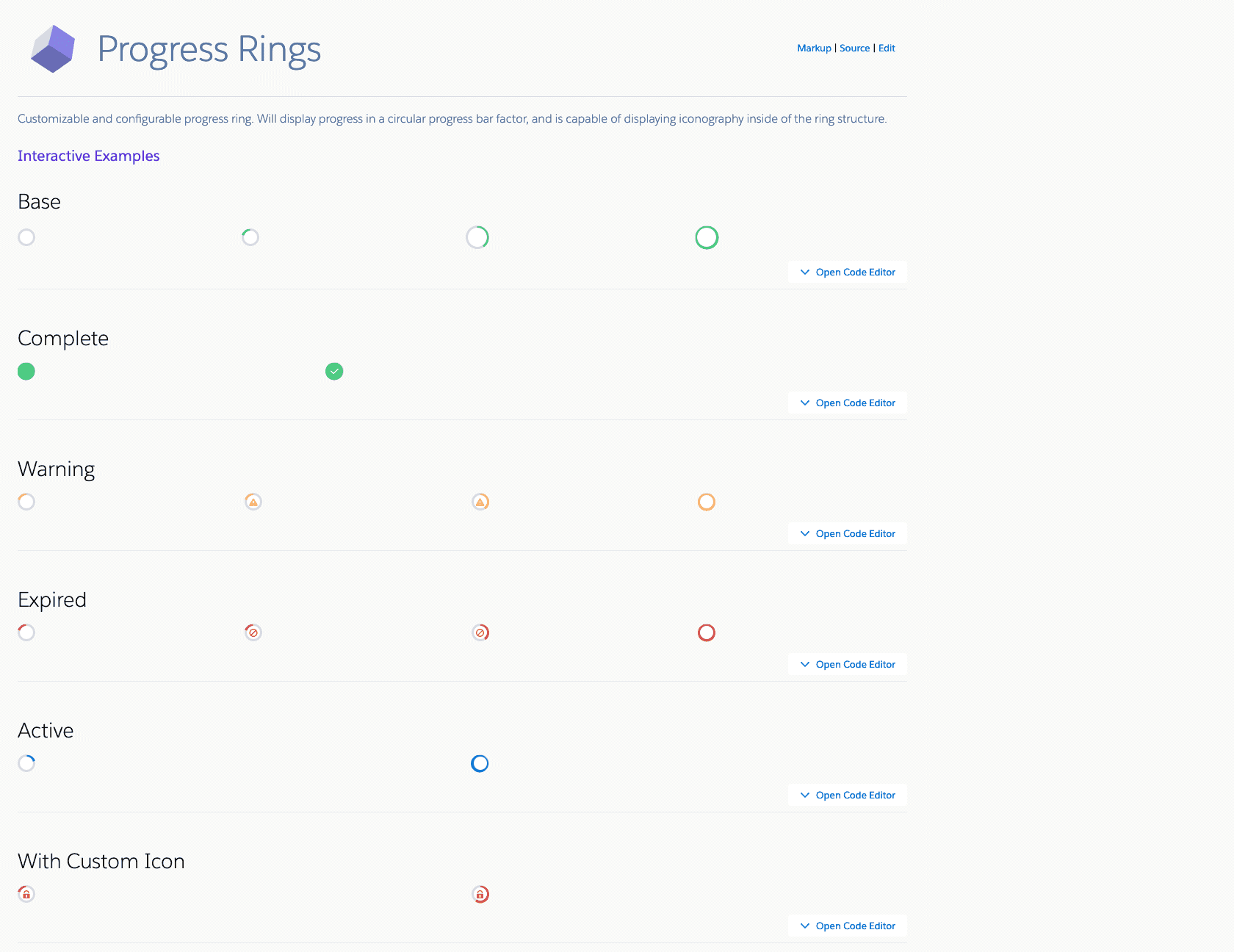Viewport: 1234px width, 952px height.
Task: Click the first warning triangle ring icon
Action: tap(253, 502)
